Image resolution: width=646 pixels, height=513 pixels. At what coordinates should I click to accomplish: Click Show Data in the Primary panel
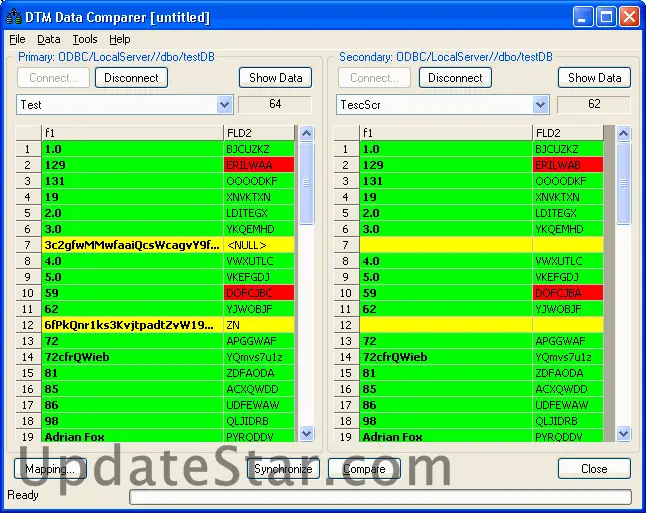coord(276,77)
